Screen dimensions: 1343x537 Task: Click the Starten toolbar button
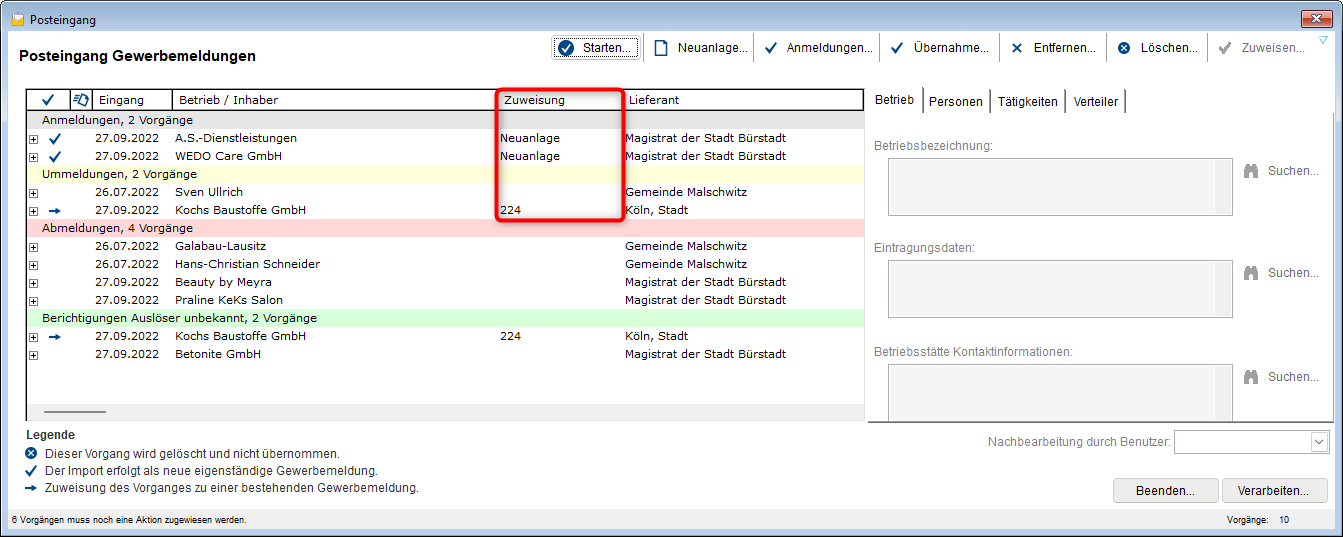(595, 48)
